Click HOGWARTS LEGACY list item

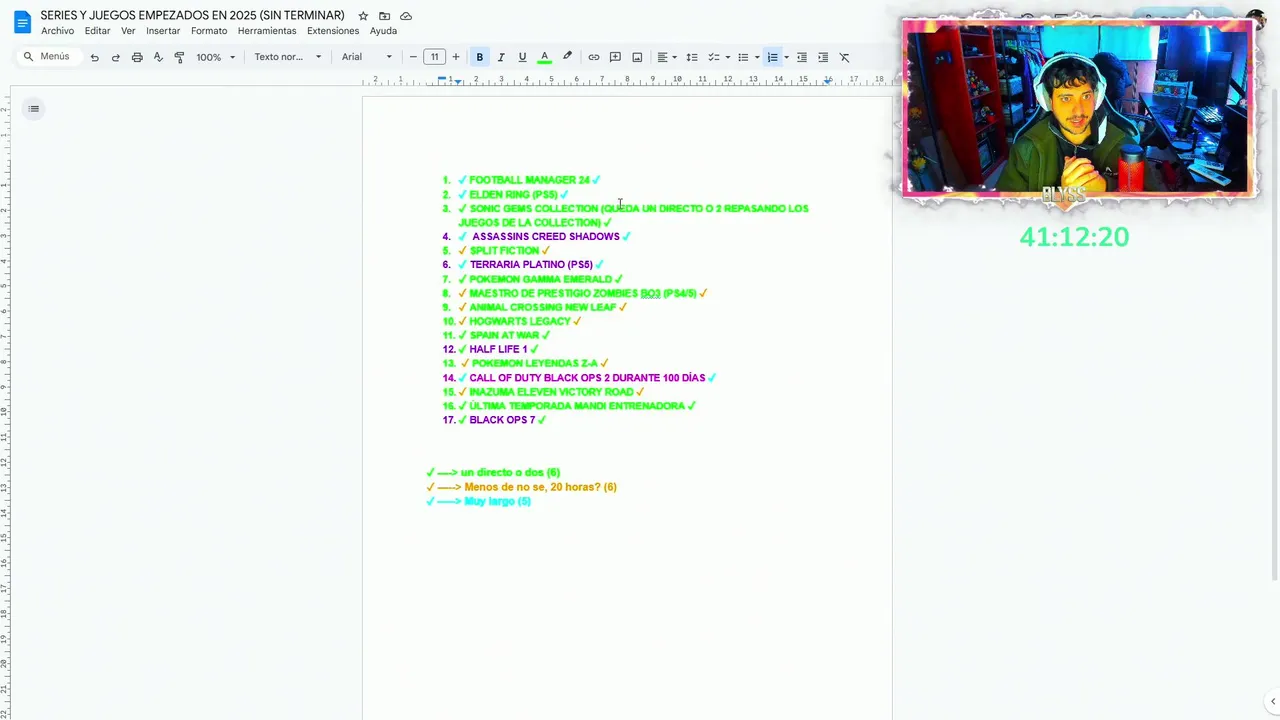pyautogui.click(x=520, y=322)
